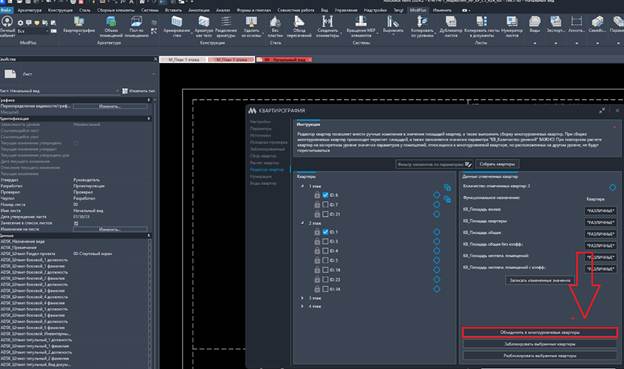Click diamond marker icon for ID 6 row
This screenshot has width=624, height=369.
coord(436,195)
